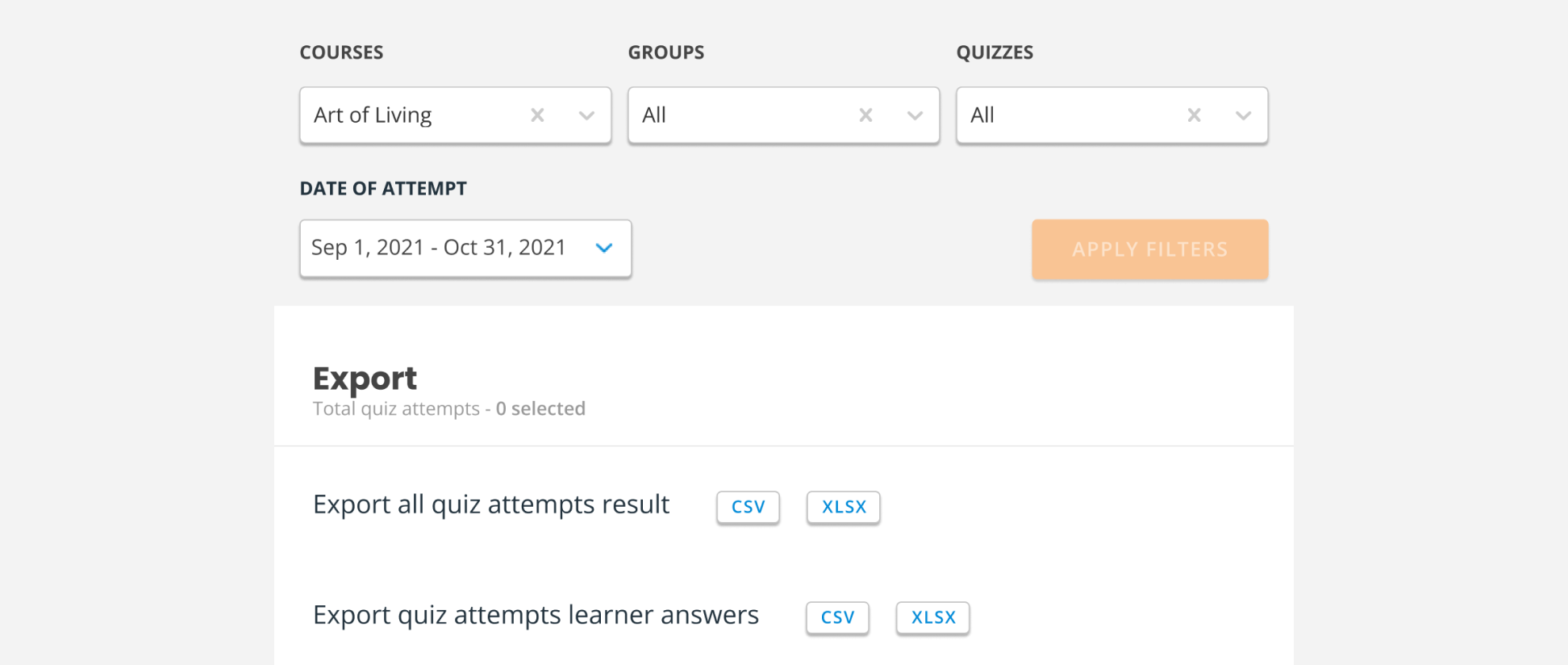Image resolution: width=1568 pixels, height=665 pixels.
Task: Click the Date of Attempt label
Action: 383,189
